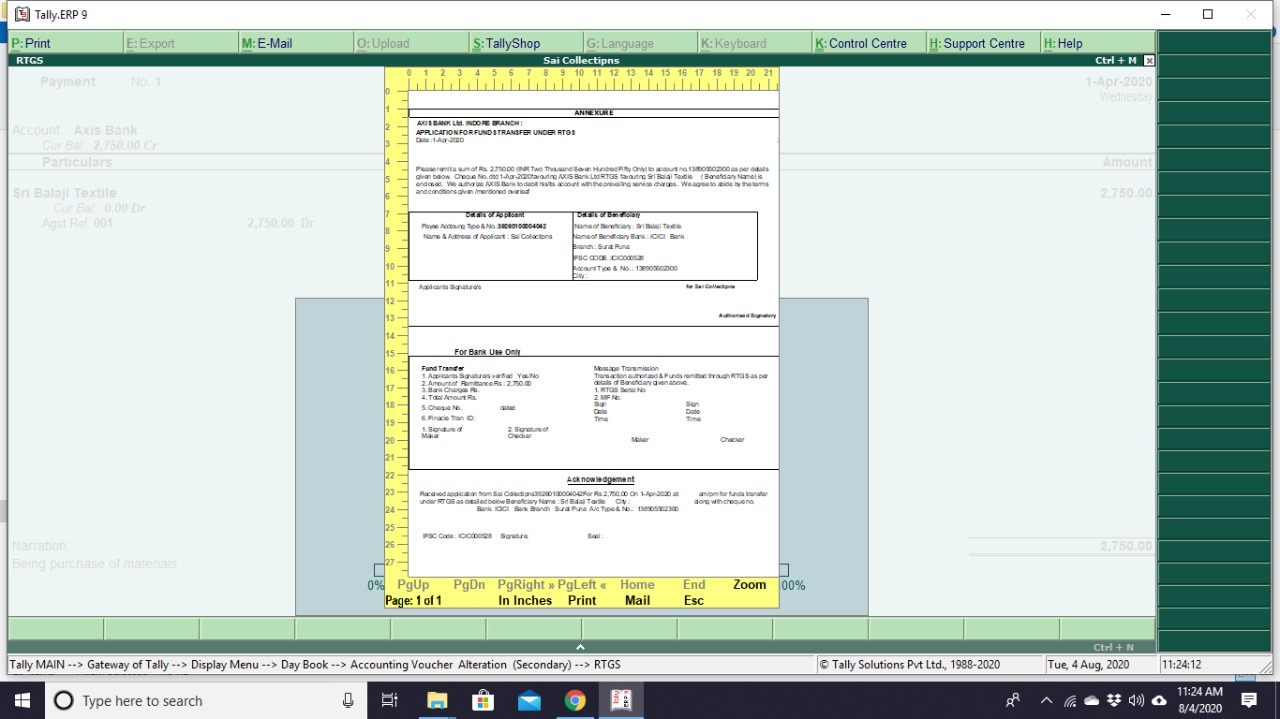This screenshot has width=1280, height=719.
Task: Open the P: Print menu
Action: point(32,43)
